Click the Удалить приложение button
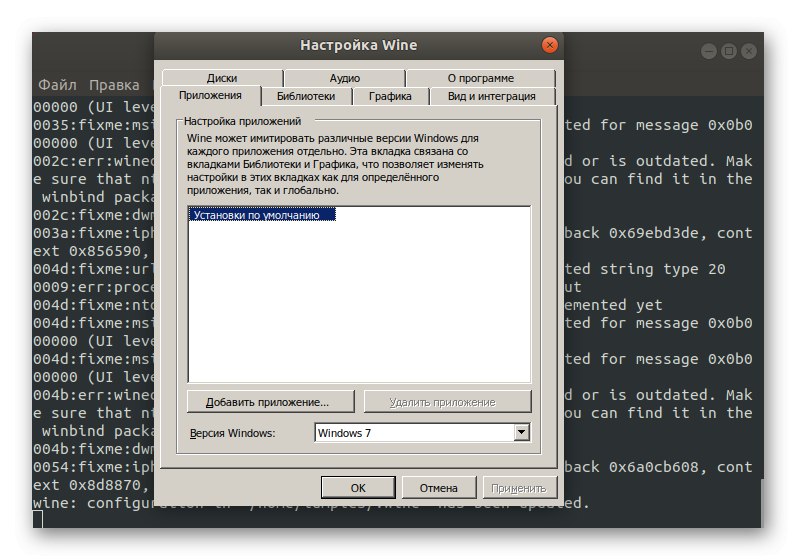Image resolution: width=796 pixels, height=560 pixels. 447,402
